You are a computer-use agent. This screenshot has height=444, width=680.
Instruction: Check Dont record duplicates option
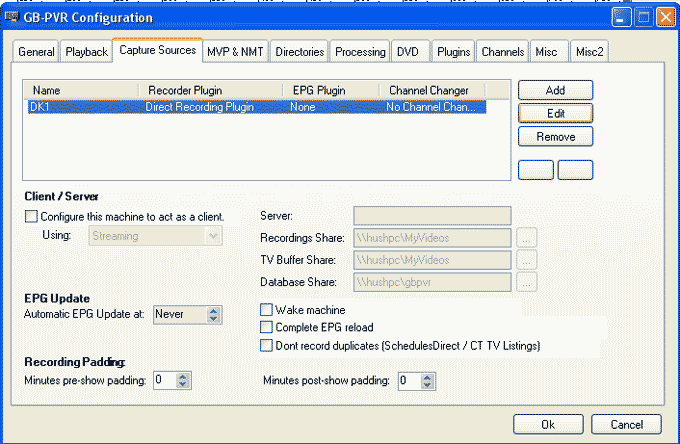click(266, 346)
